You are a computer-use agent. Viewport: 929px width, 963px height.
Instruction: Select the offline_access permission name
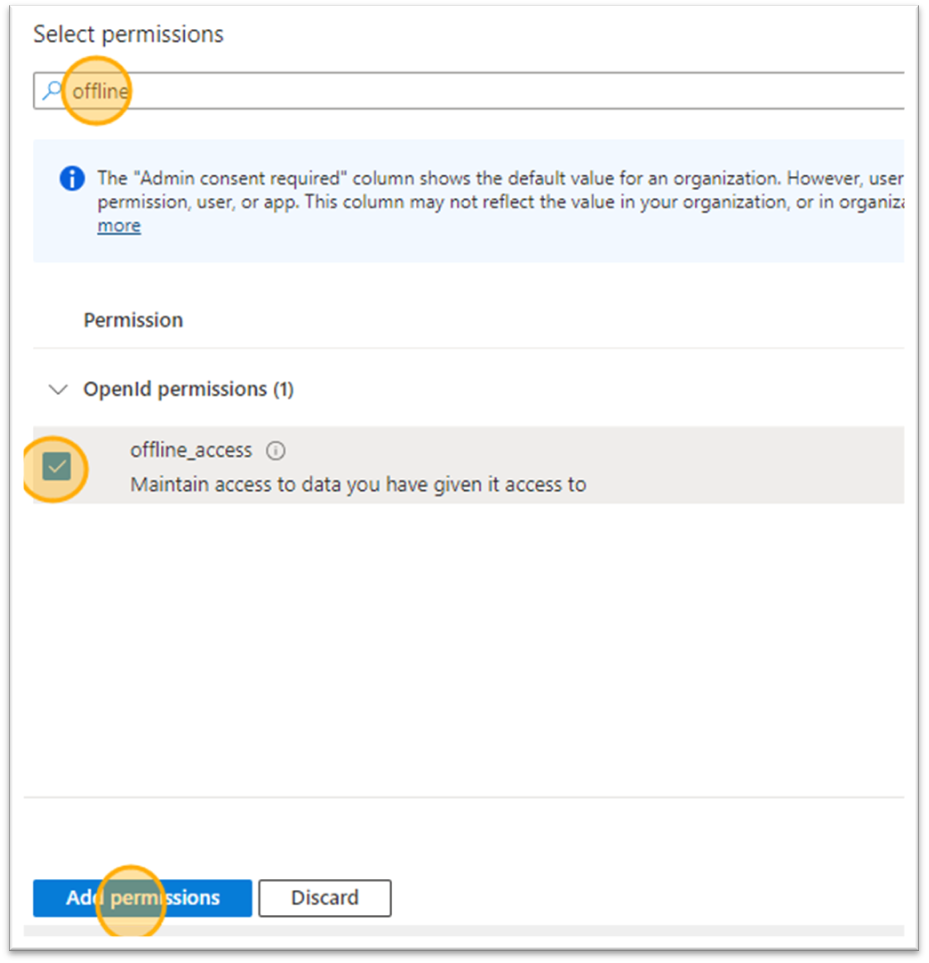point(191,450)
